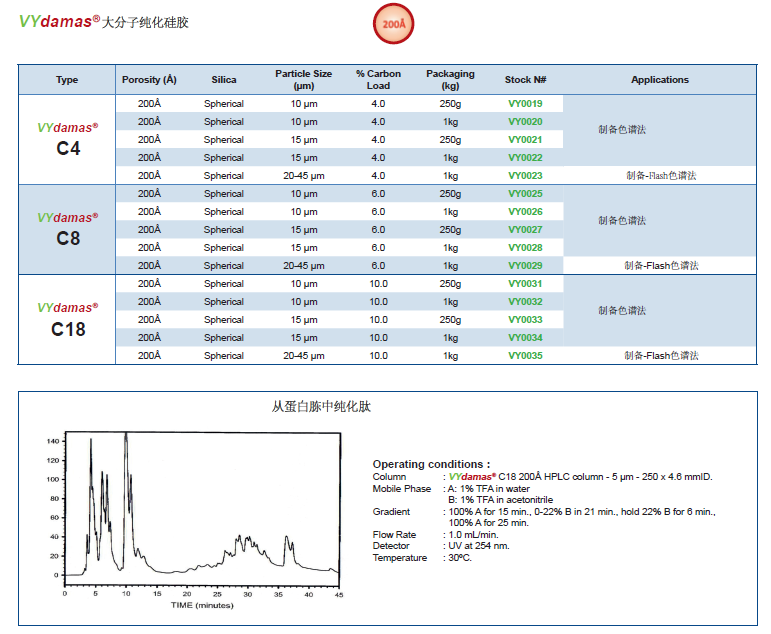
Task: Click the Detector UV at 254 nm. line
Action: click(441, 546)
